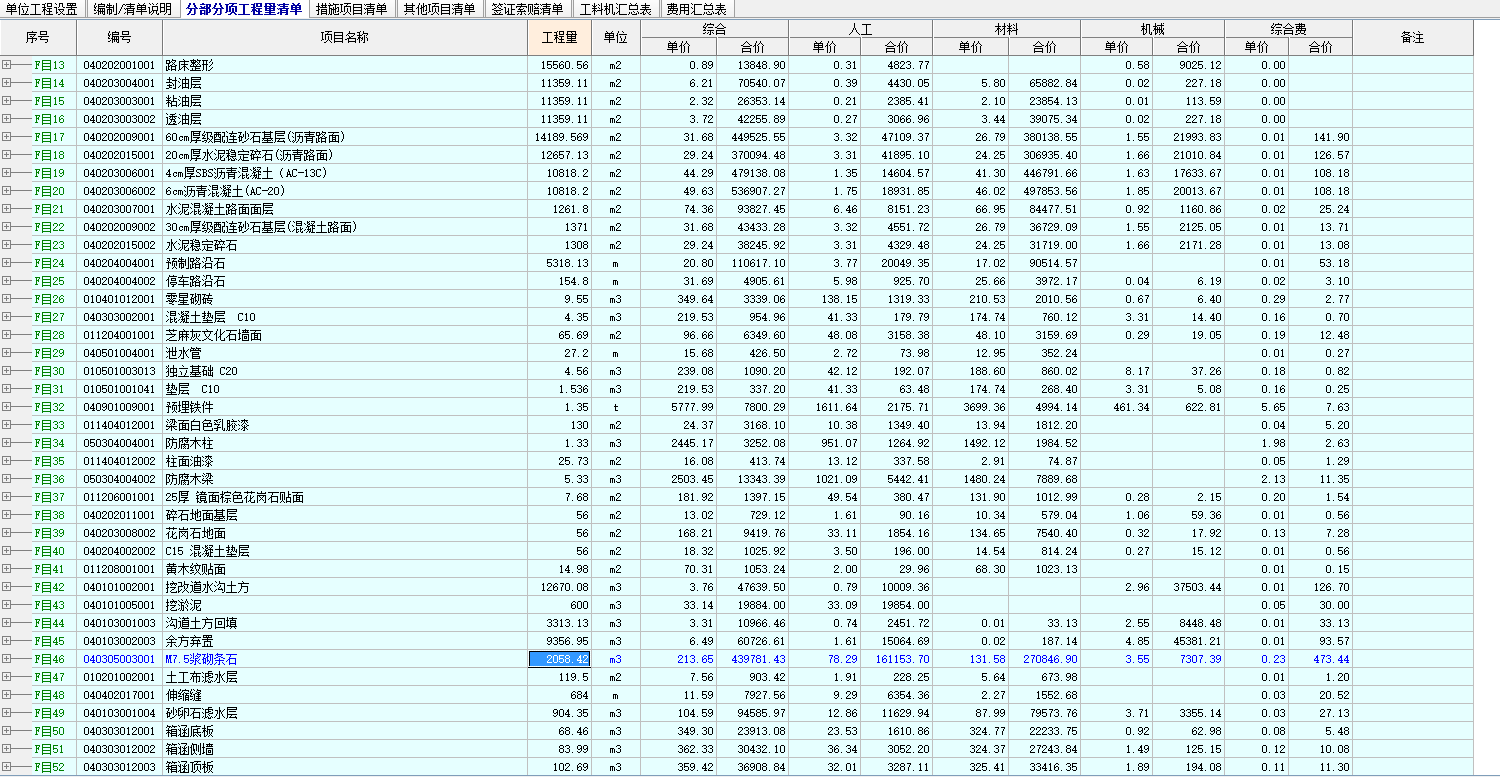
Task: Click item name 粘油层
Action: [x=183, y=101]
